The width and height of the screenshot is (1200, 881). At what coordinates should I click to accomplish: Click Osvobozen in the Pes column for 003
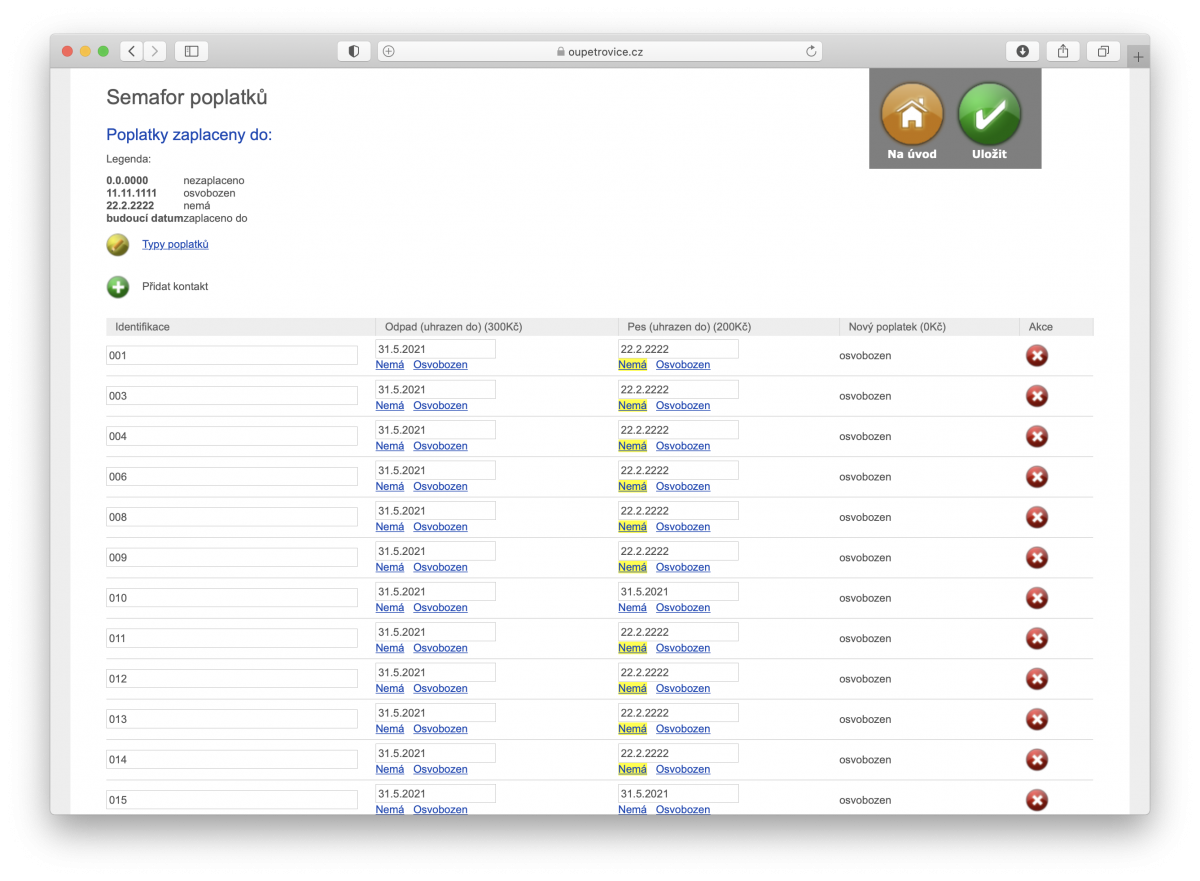(683, 405)
